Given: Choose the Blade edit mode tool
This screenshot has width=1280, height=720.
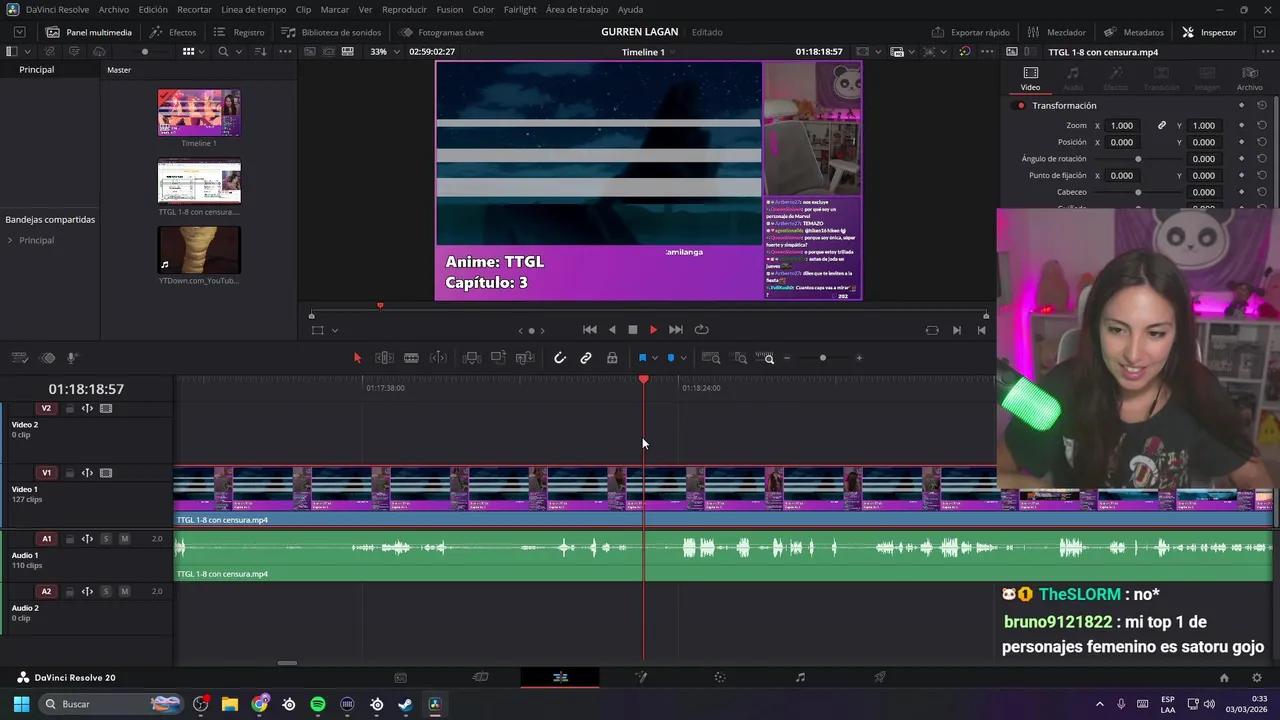Looking at the screenshot, I should (411, 358).
